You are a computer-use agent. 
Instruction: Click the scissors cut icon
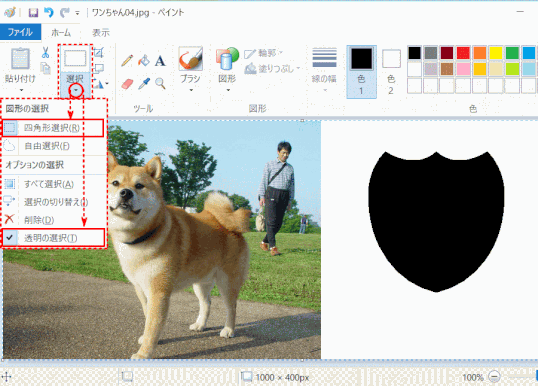45,53
